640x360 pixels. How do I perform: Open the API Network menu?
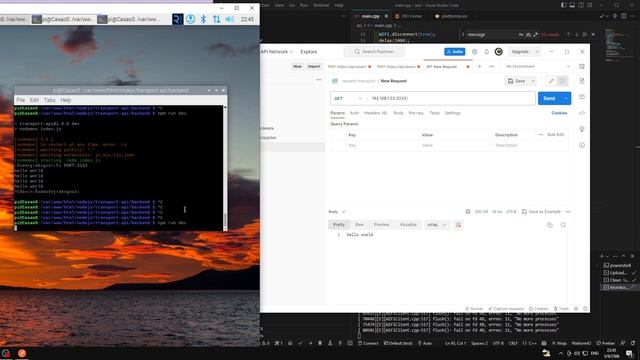(x=277, y=52)
